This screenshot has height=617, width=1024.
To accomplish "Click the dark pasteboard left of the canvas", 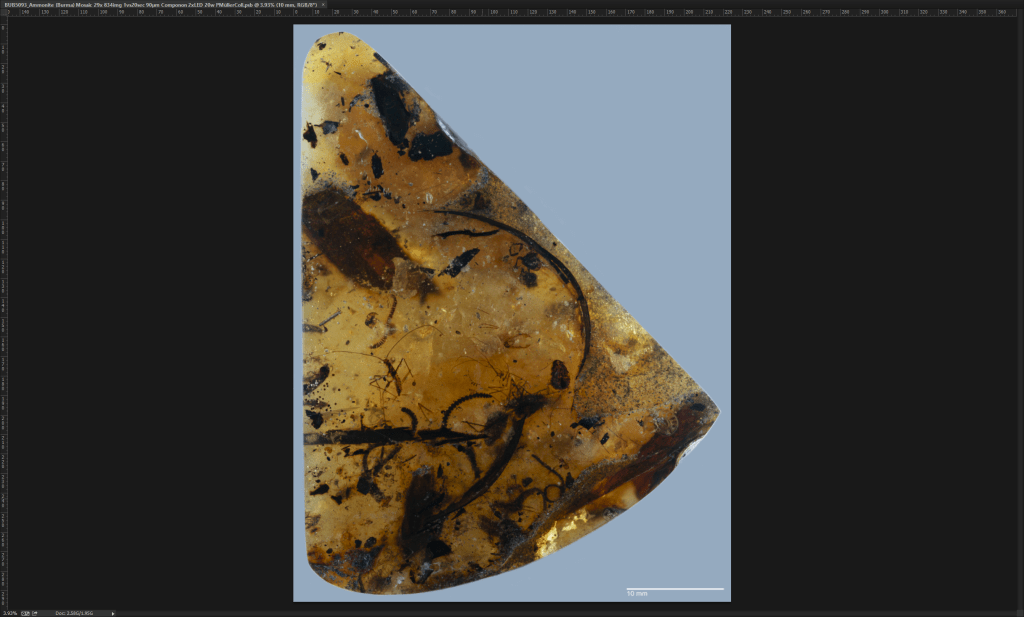I will click(150, 300).
